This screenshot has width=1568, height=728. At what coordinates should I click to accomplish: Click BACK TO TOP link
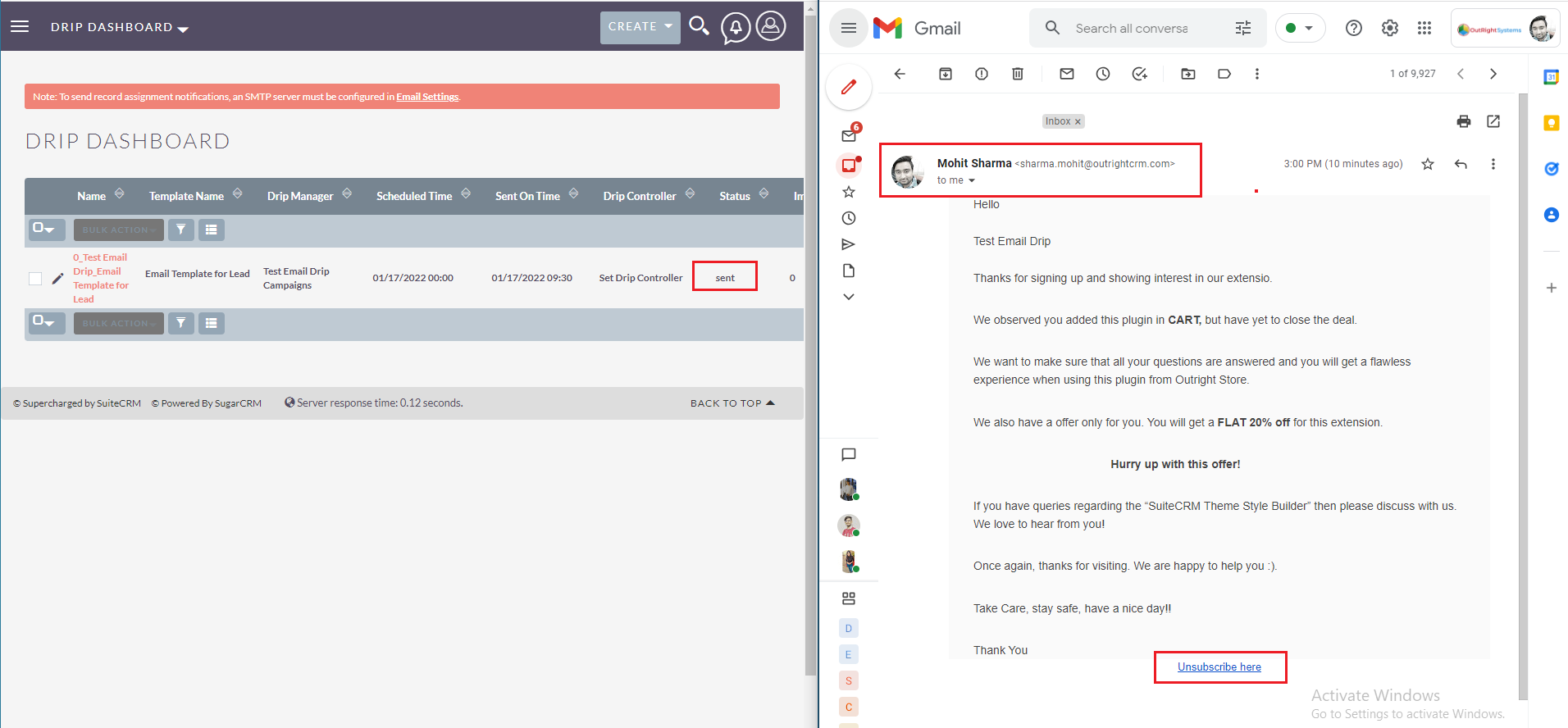(x=732, y=403)
